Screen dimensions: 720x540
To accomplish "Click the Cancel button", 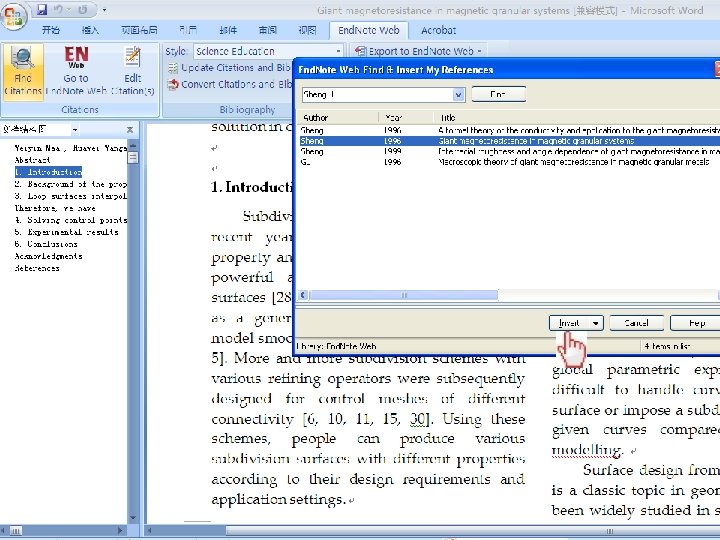I will click(x=636, y=323).
